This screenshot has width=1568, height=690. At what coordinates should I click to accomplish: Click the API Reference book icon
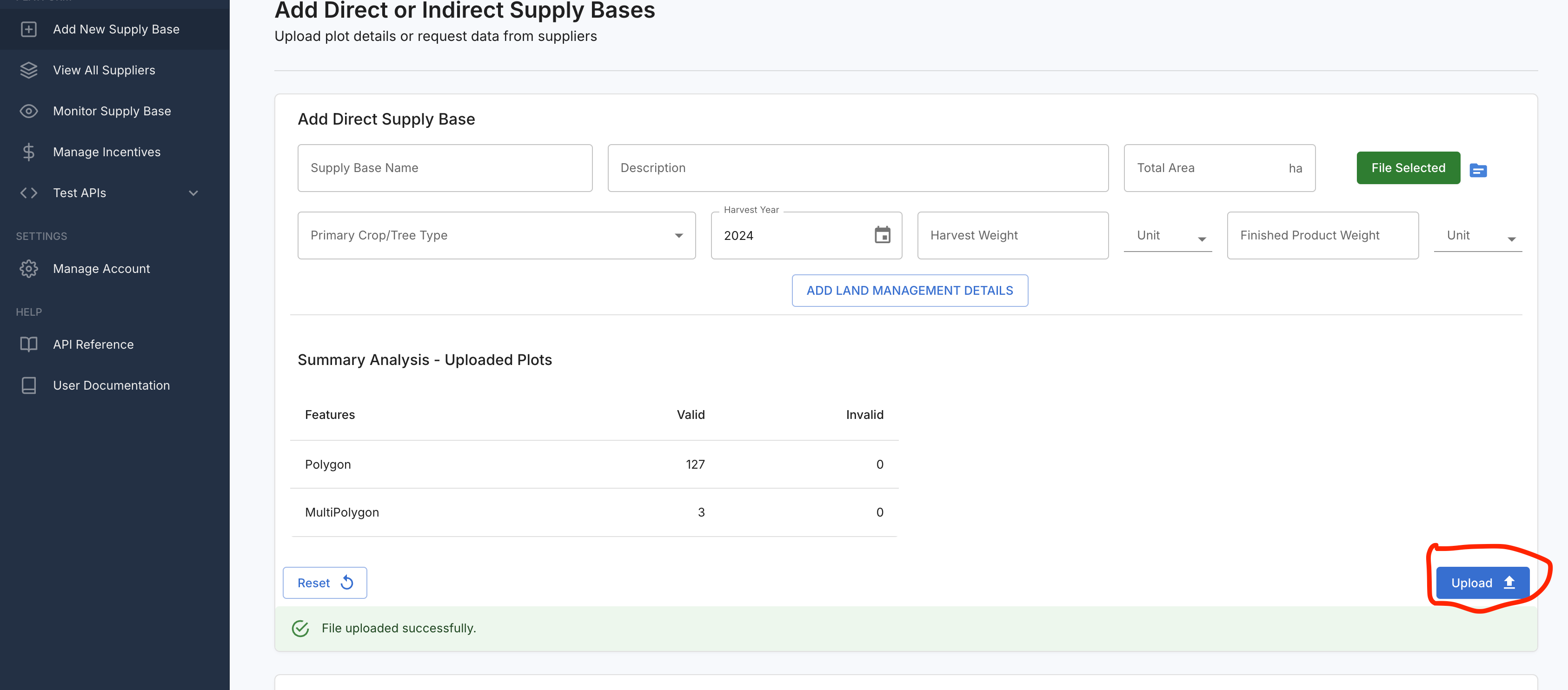coord(29,345)
